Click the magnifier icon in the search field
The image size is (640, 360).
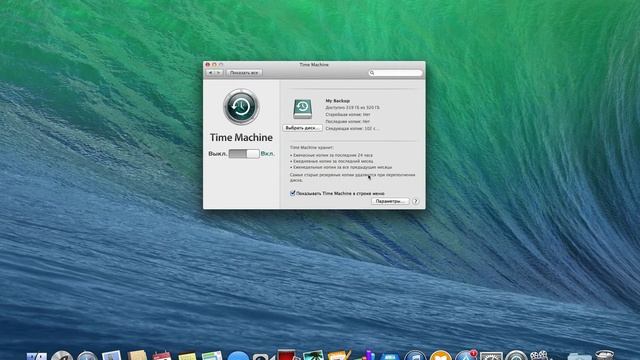[x=372, y=73]
